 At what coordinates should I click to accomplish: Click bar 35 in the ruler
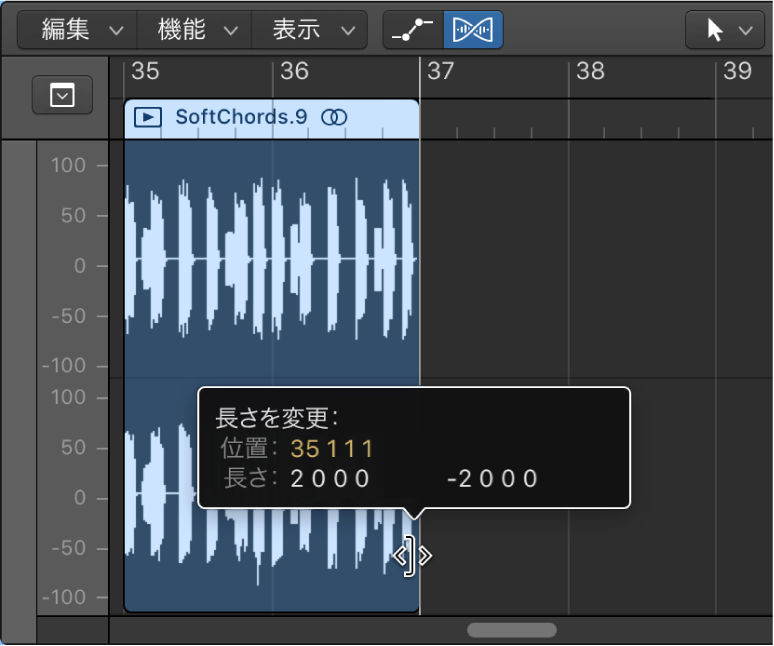(x=146, y=71)
